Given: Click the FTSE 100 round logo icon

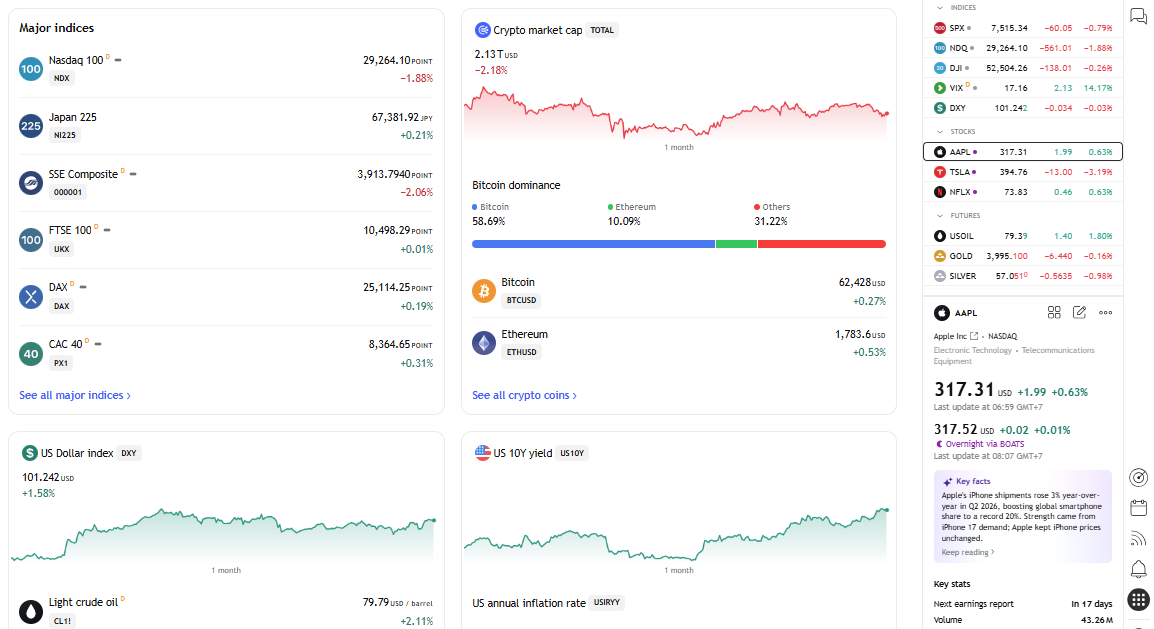Looking at the screenshot, I should [x=31, y=240].
